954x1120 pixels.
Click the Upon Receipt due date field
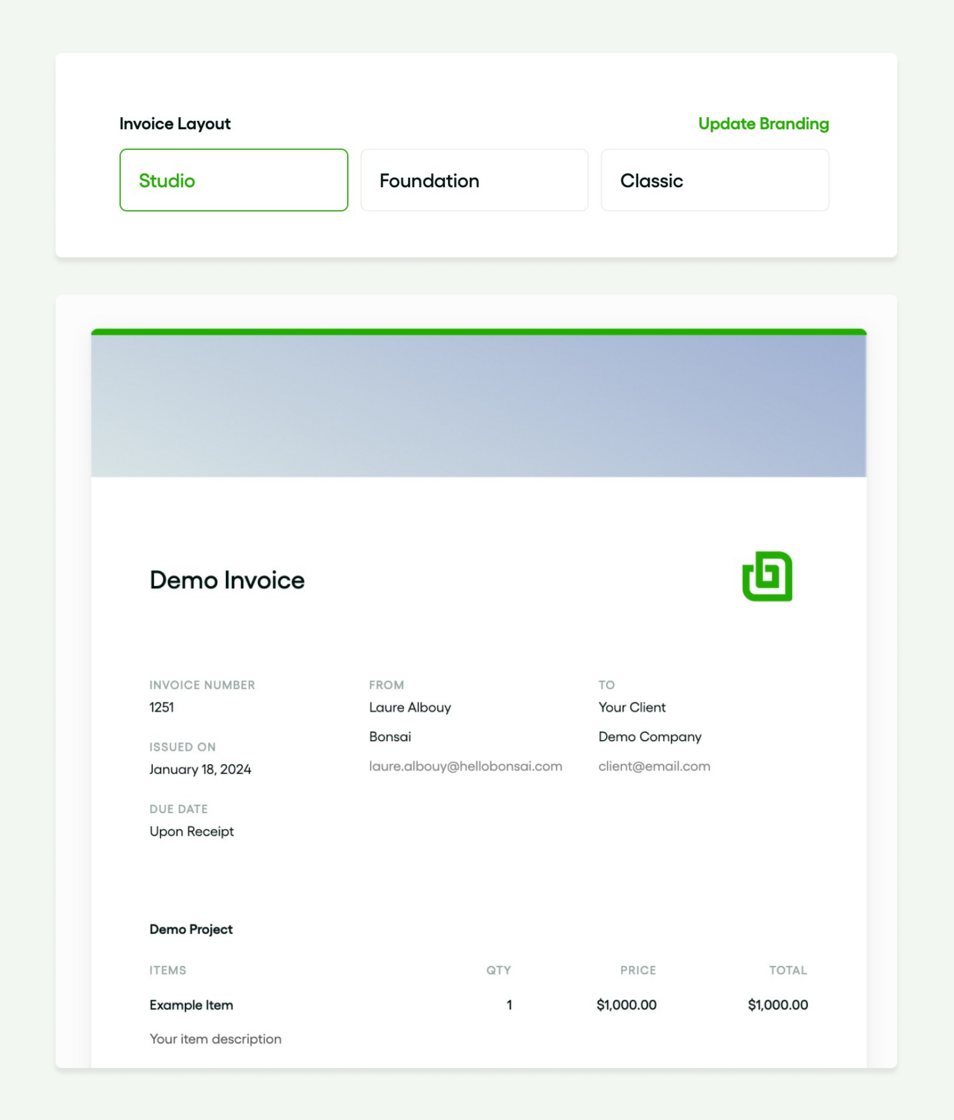click(x=191, y=831)
